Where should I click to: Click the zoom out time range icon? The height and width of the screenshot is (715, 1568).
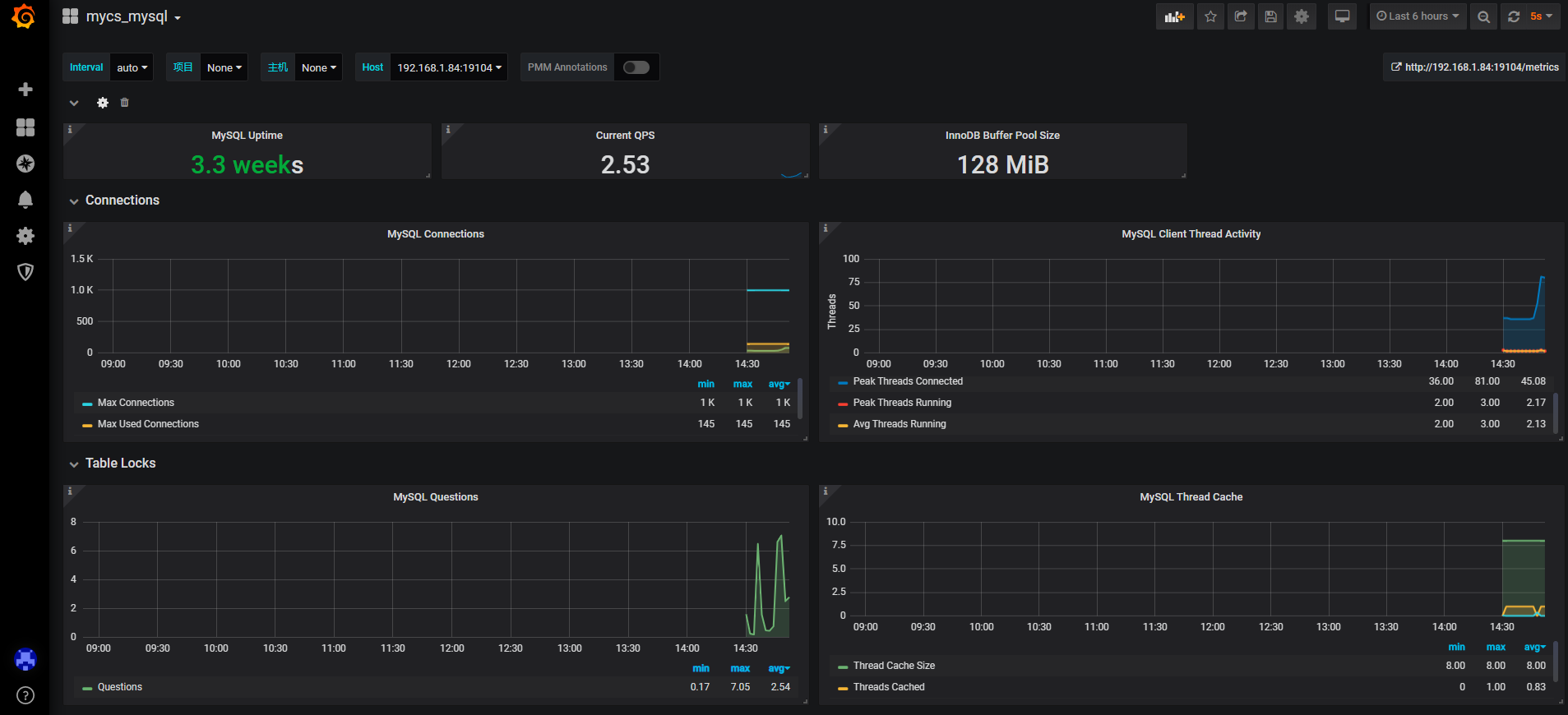(x=1483, y=16)
